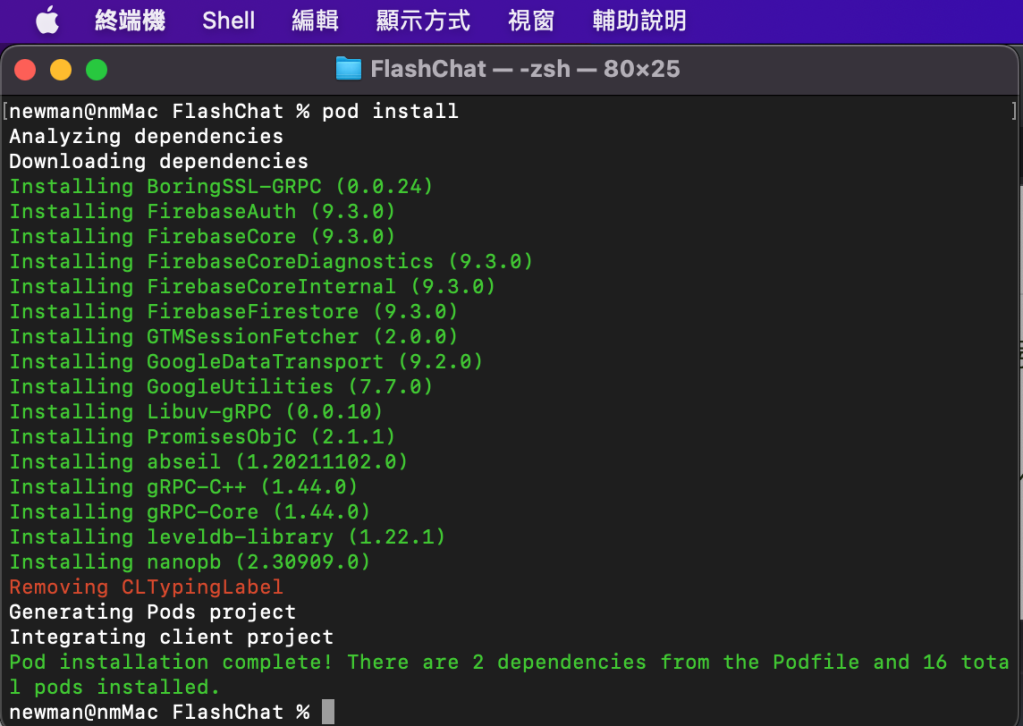
Task: Click the FlashChat folder icon in title bar
Action: point(348,69)
